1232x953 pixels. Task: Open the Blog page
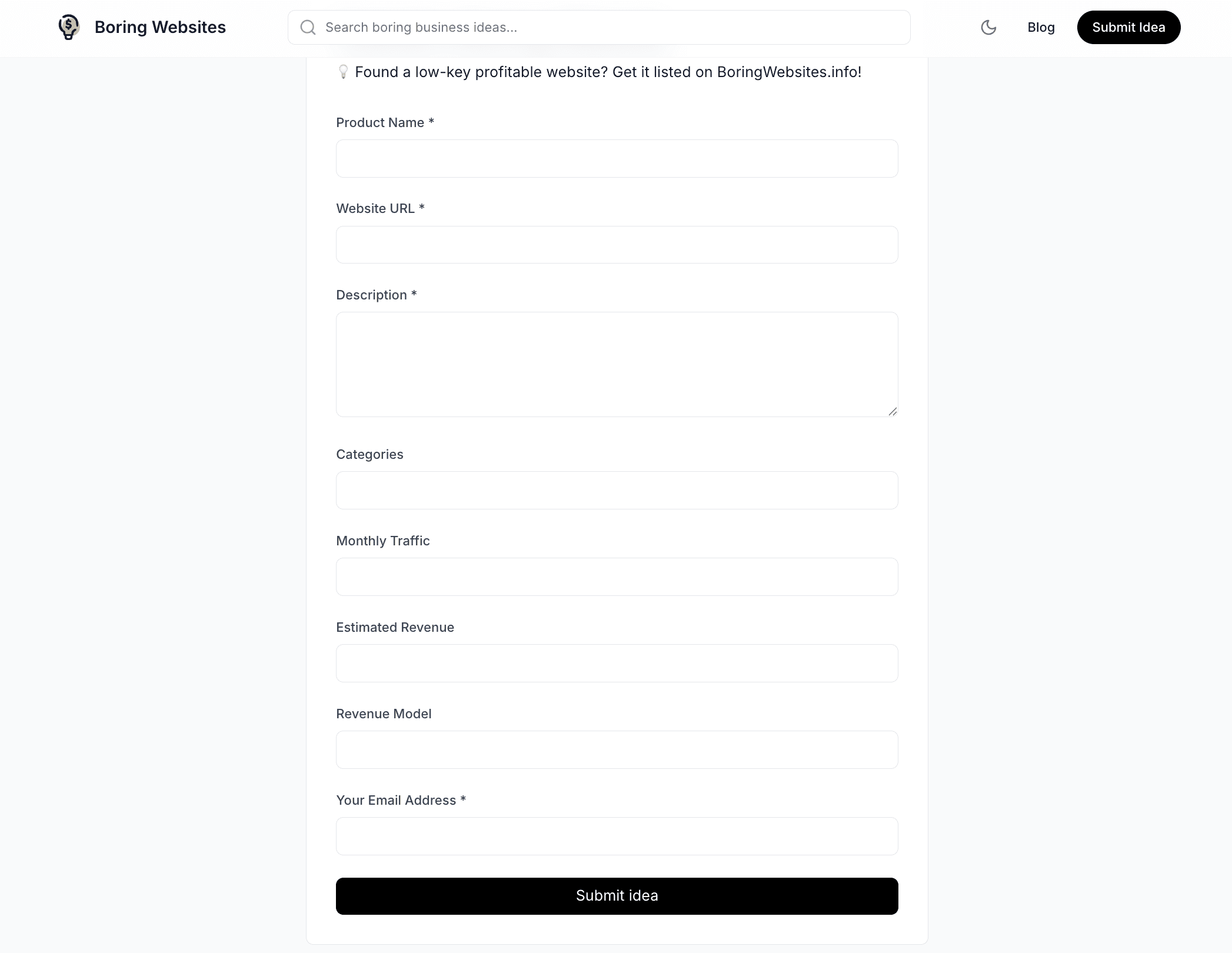(x=1041, y=27)
